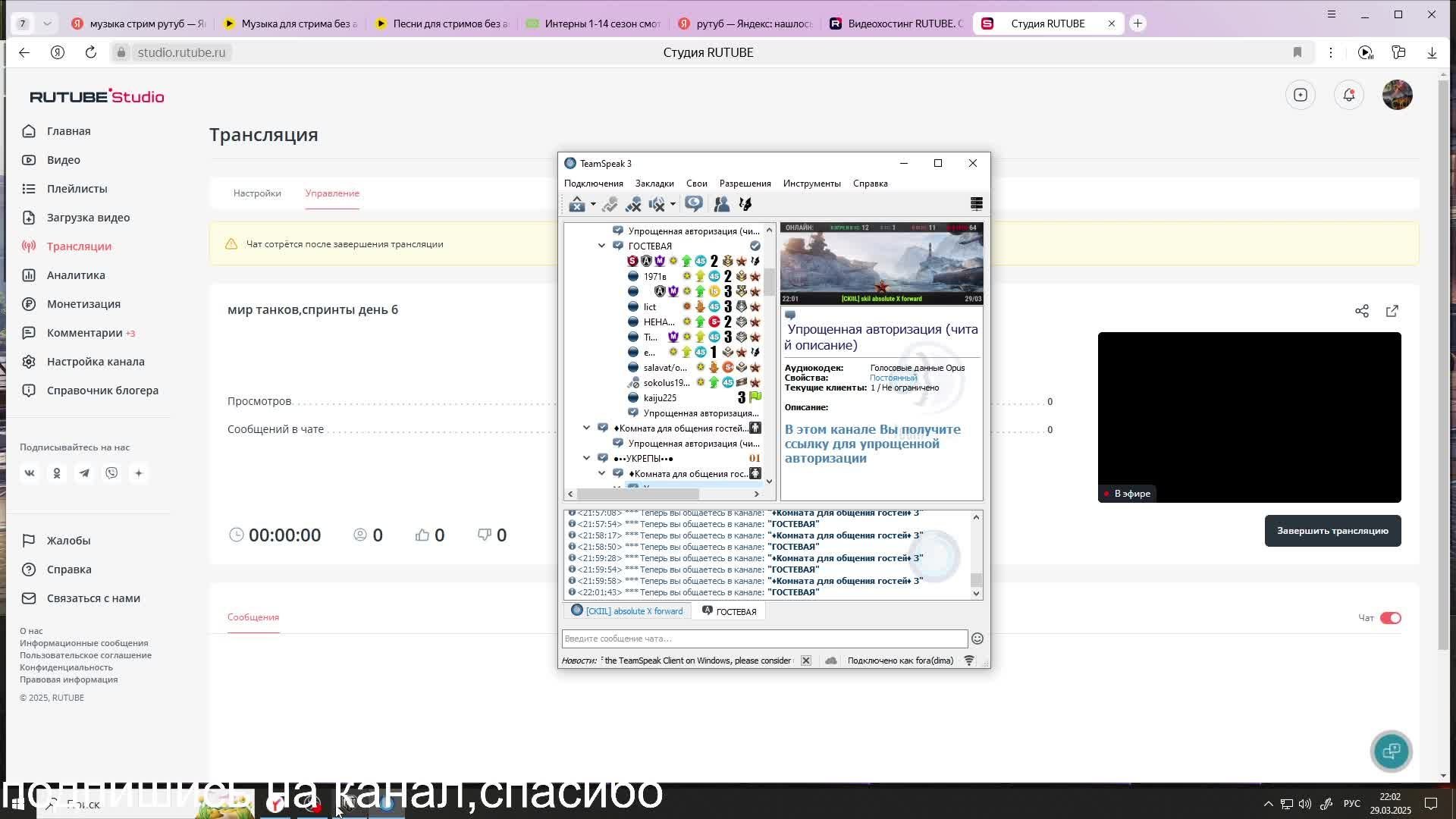Image resolution: width=1456 pixels, height=819 pixels.
Task: Open TeamSpeak contacts manager icon
Action: (x=721, y=204)
